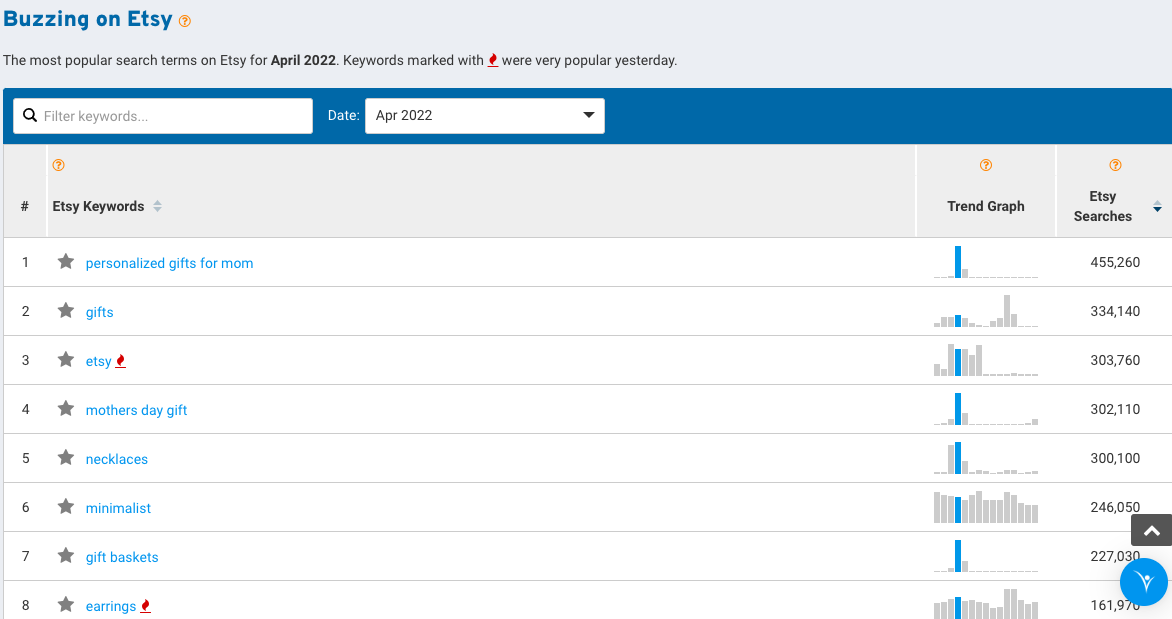Click the Buzzing on Etsy heading
This screenshot has height=619, width=1172.
[87, 19]
